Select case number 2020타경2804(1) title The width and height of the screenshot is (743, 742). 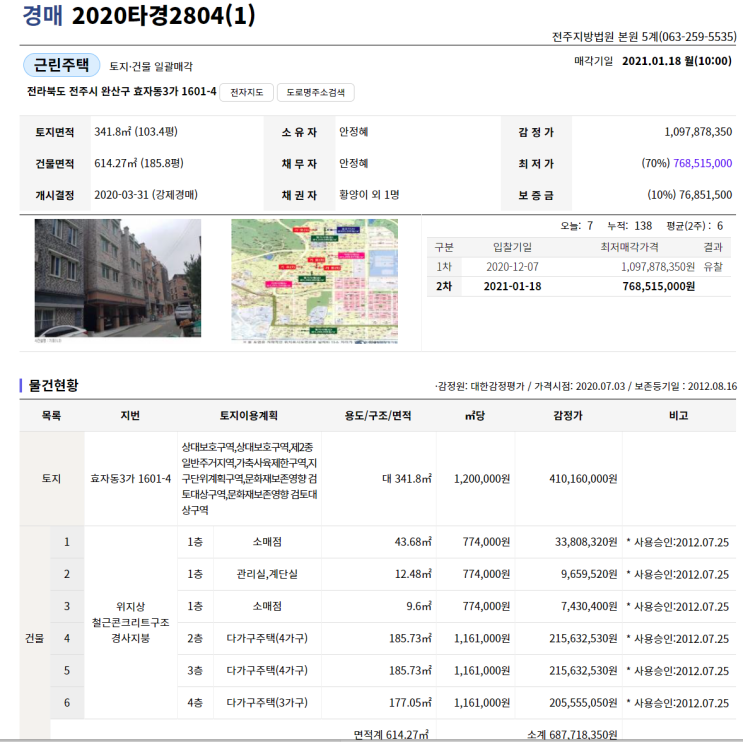coord(163,15)
